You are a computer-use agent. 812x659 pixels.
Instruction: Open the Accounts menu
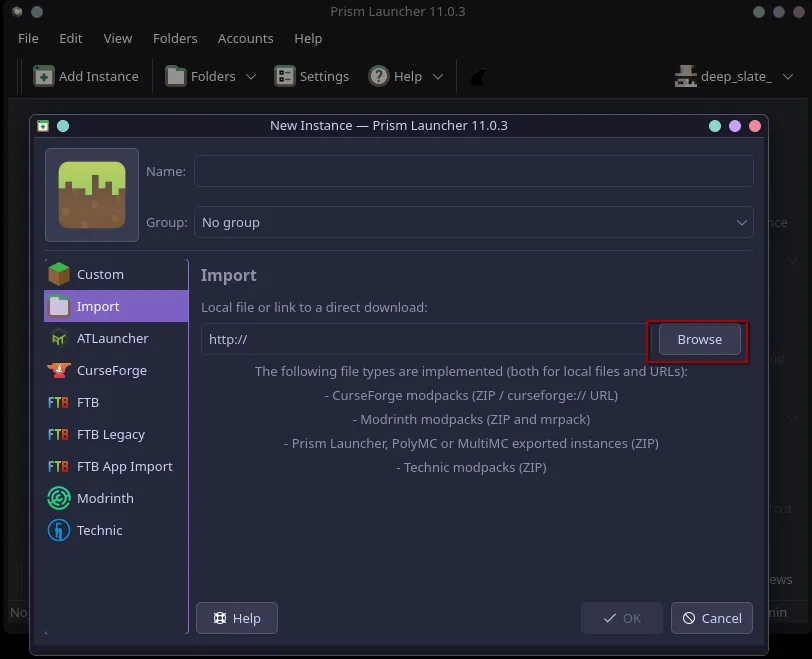[245, 38]
